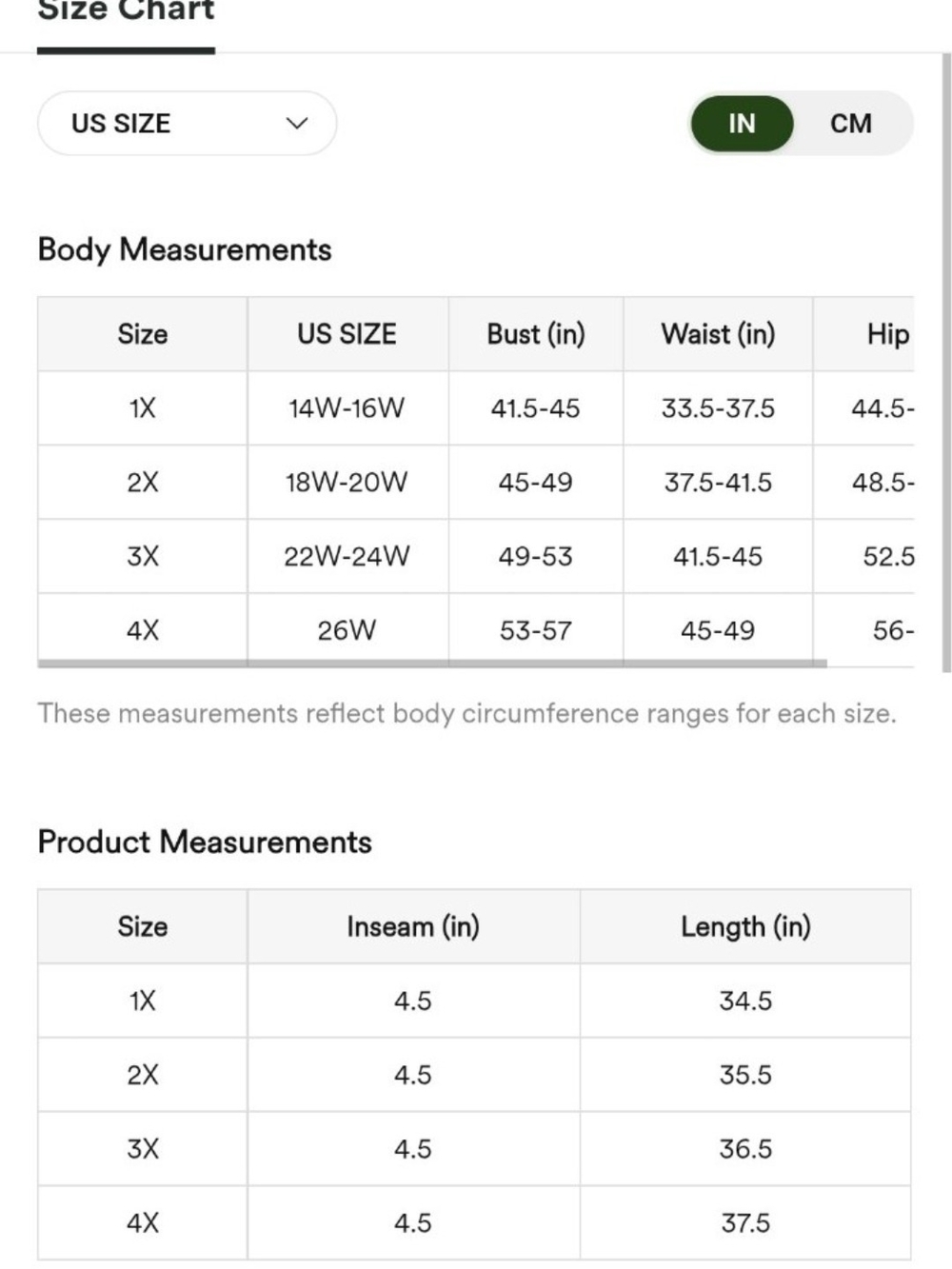Click the Bust (in) column header
The width and height of the screenshot is (952, 1269).
(536, 334)
